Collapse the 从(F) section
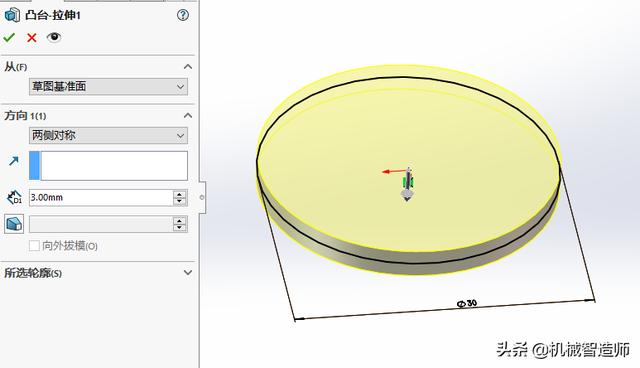The height and width of the screenshot is (368, 640). coord(188,67)
